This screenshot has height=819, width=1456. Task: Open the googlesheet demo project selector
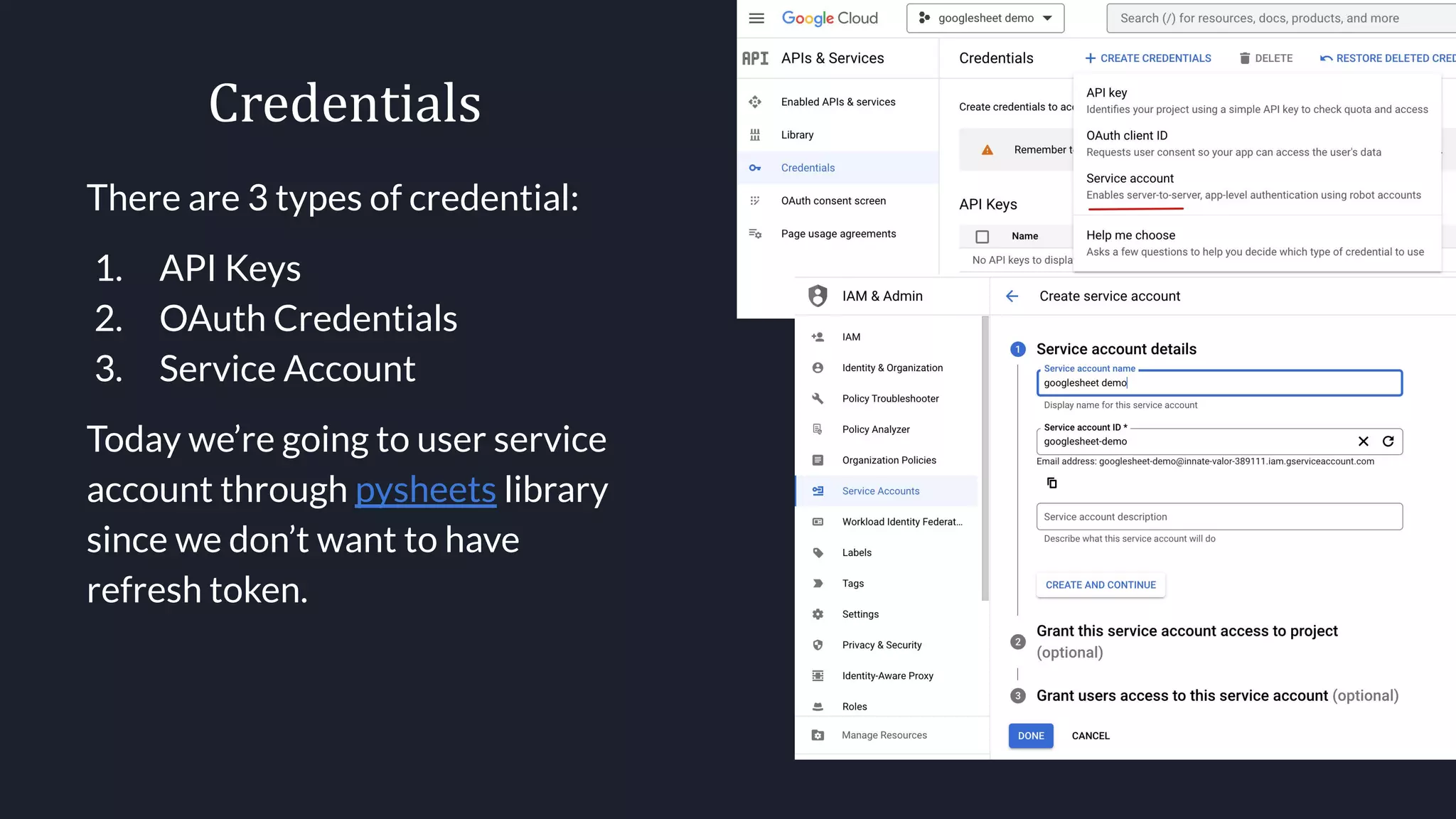point(985,18)
